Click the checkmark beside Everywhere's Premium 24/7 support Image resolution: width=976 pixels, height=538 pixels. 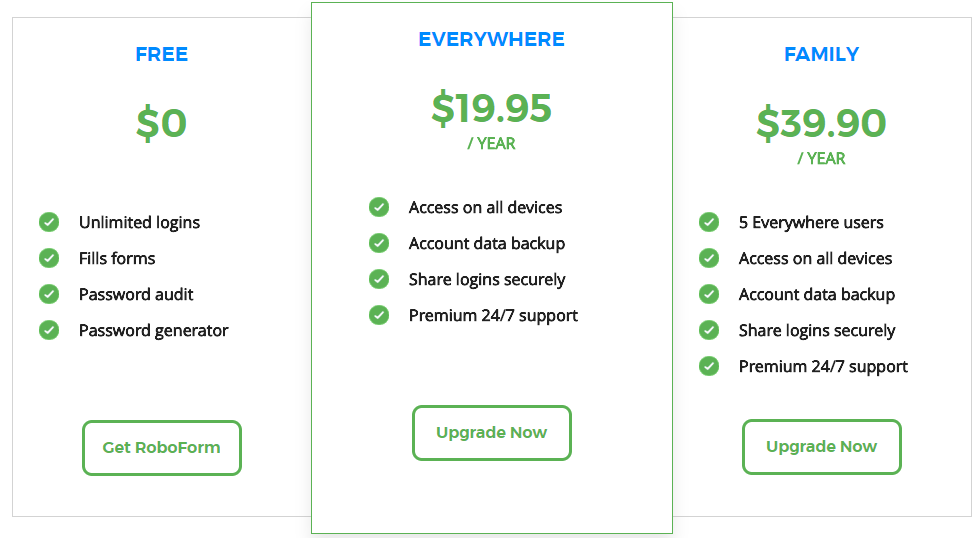click(x=379, y=315)
